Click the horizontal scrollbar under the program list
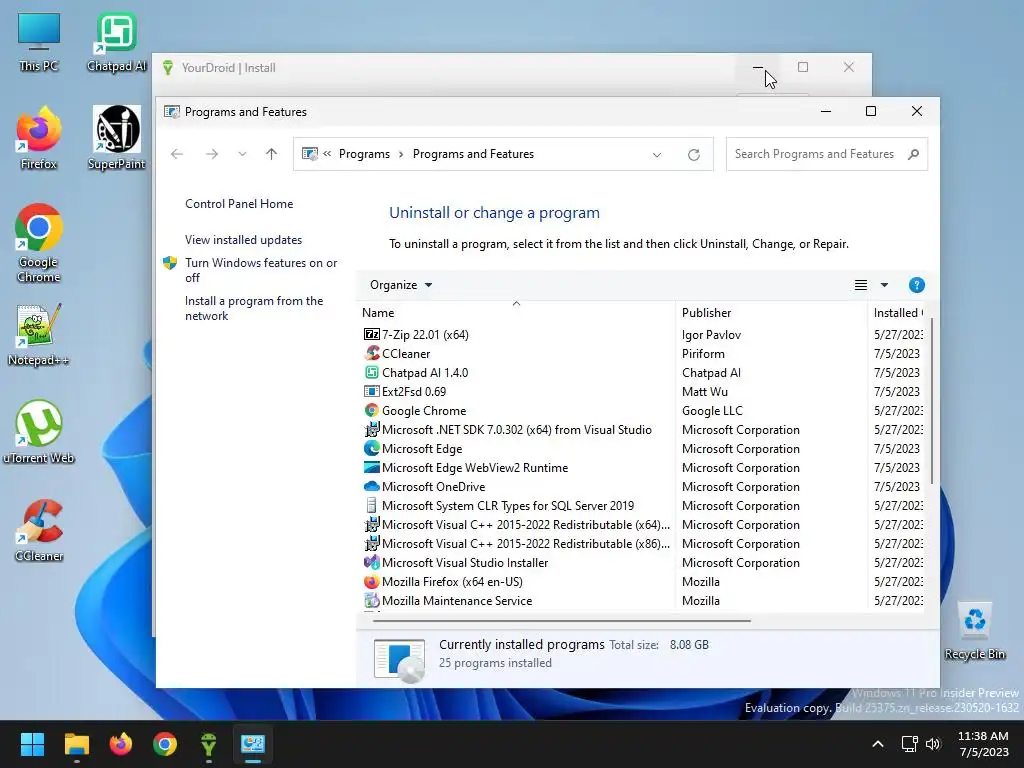Viewport: 1024px width, 768px height. point(562,620)
